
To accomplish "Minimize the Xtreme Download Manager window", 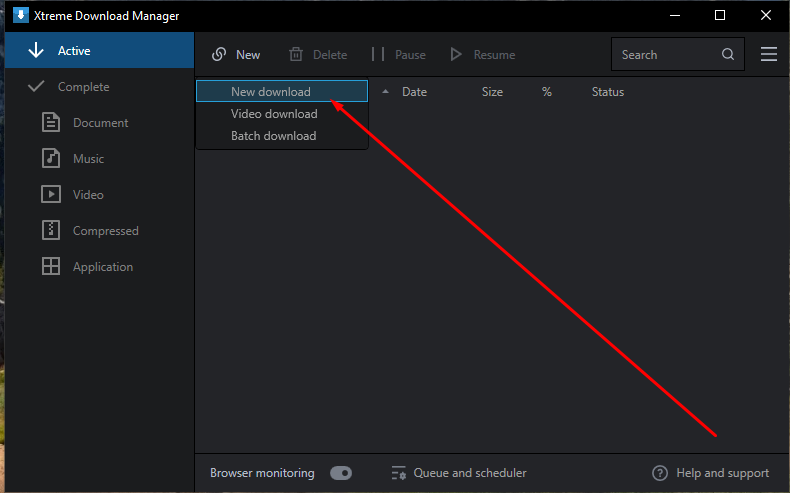I will pos(675,15).
